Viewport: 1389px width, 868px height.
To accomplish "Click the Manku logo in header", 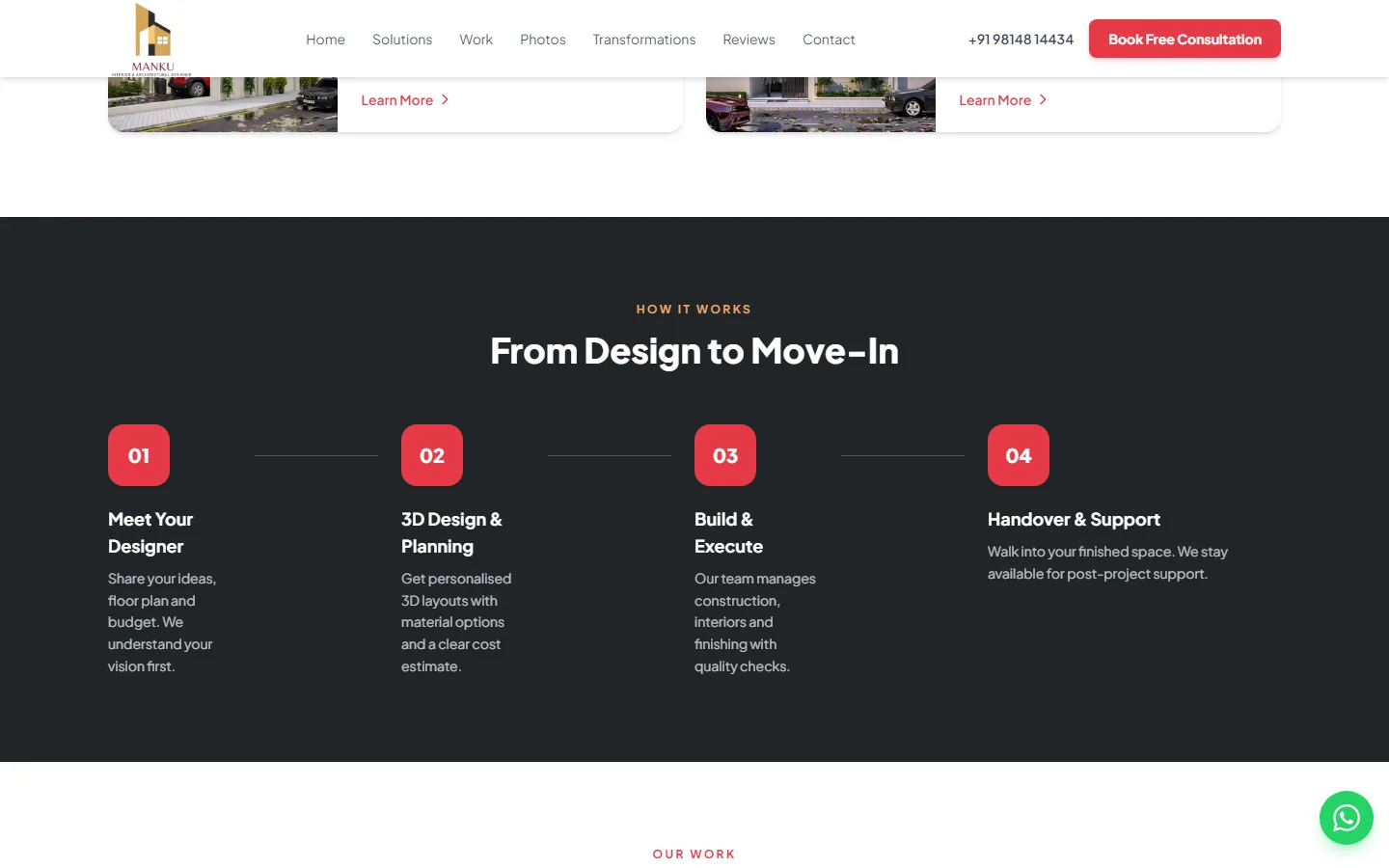I will (x=152, y=40).
